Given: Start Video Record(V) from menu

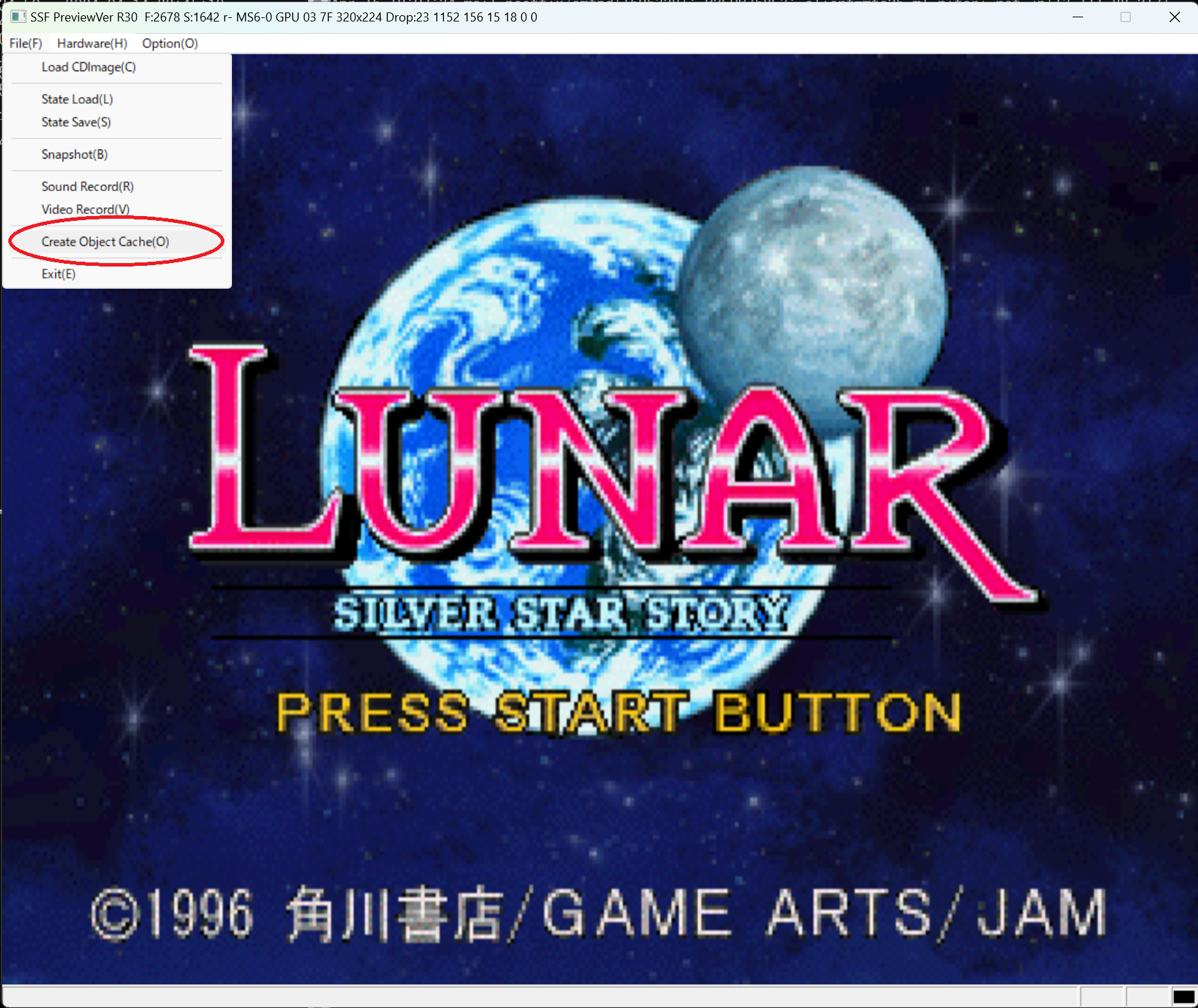Looking at the screenshot, I should [116, 209].
